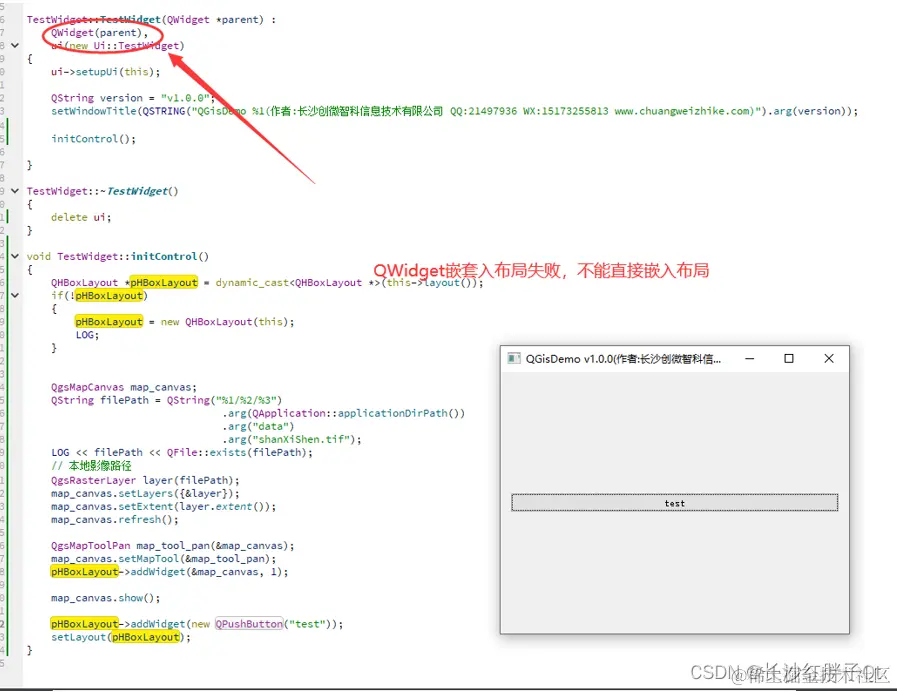
Task: Click the LOG << filePath line
Action: pyautogui.click(x=182, y=452)
